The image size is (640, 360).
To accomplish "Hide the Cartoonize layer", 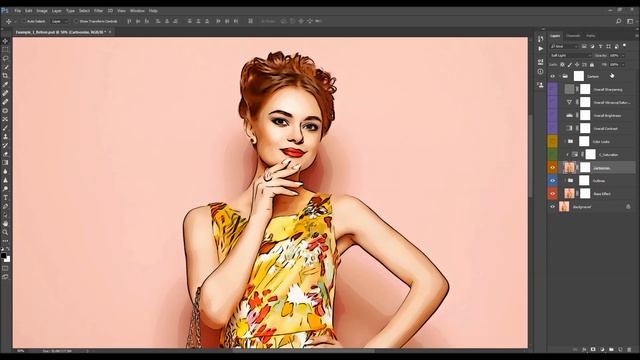I will tap(553, 168).
